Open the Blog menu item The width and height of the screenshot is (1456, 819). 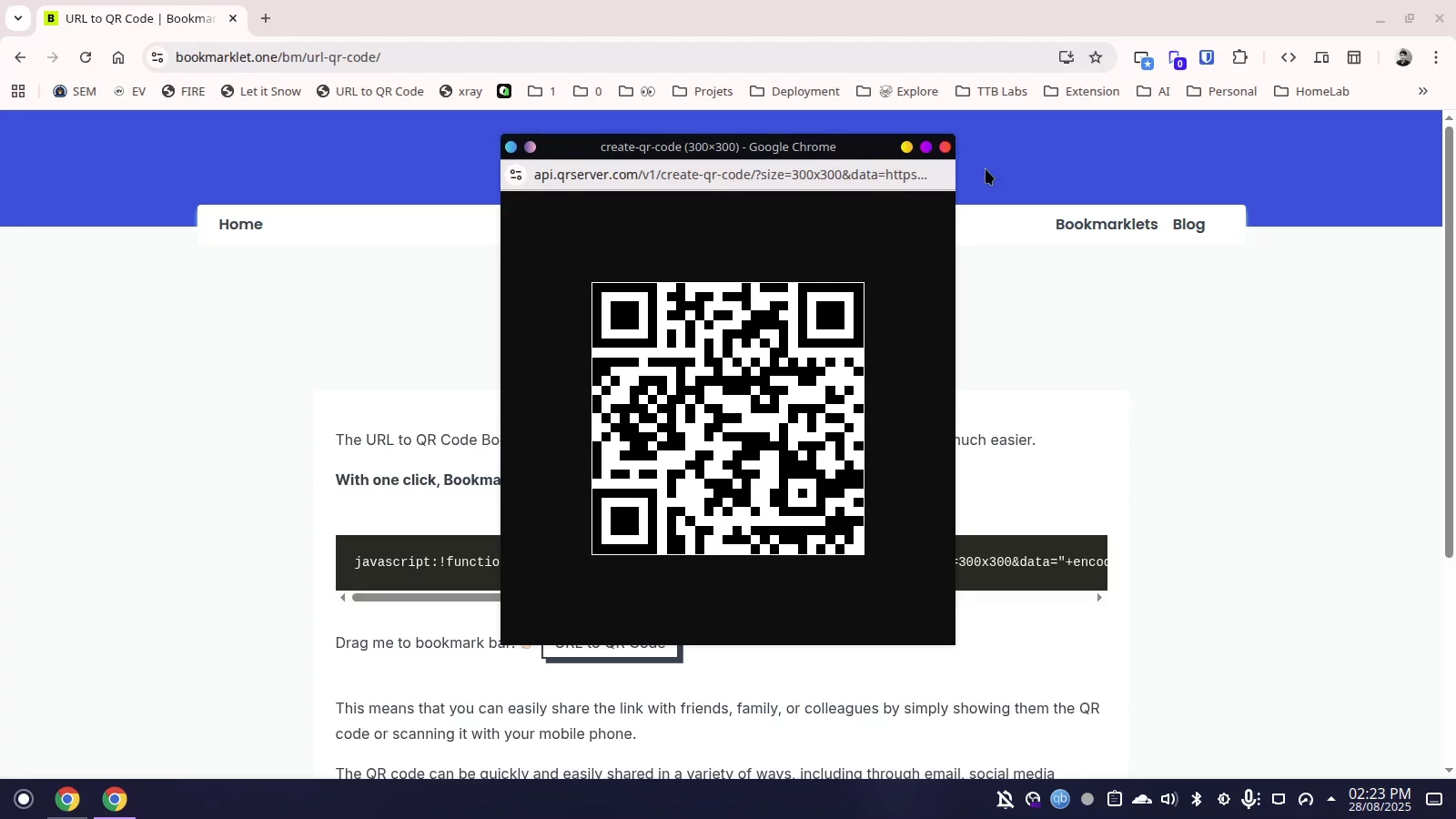click(x=1189, y=225)
